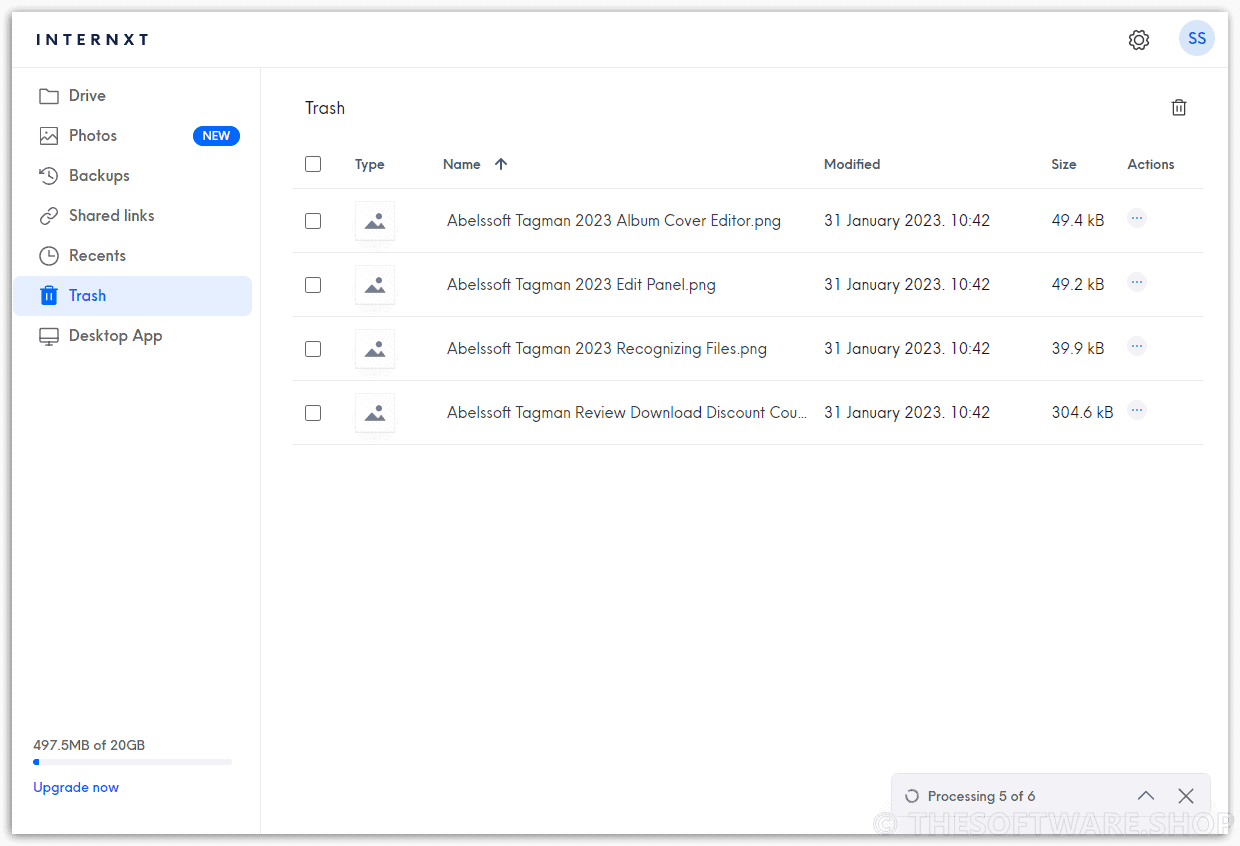Viewport: 1240px width, 846px height.
Task: Click the NEW badge beside Photos
Action: pyautogui.click(x=216, y=136)
